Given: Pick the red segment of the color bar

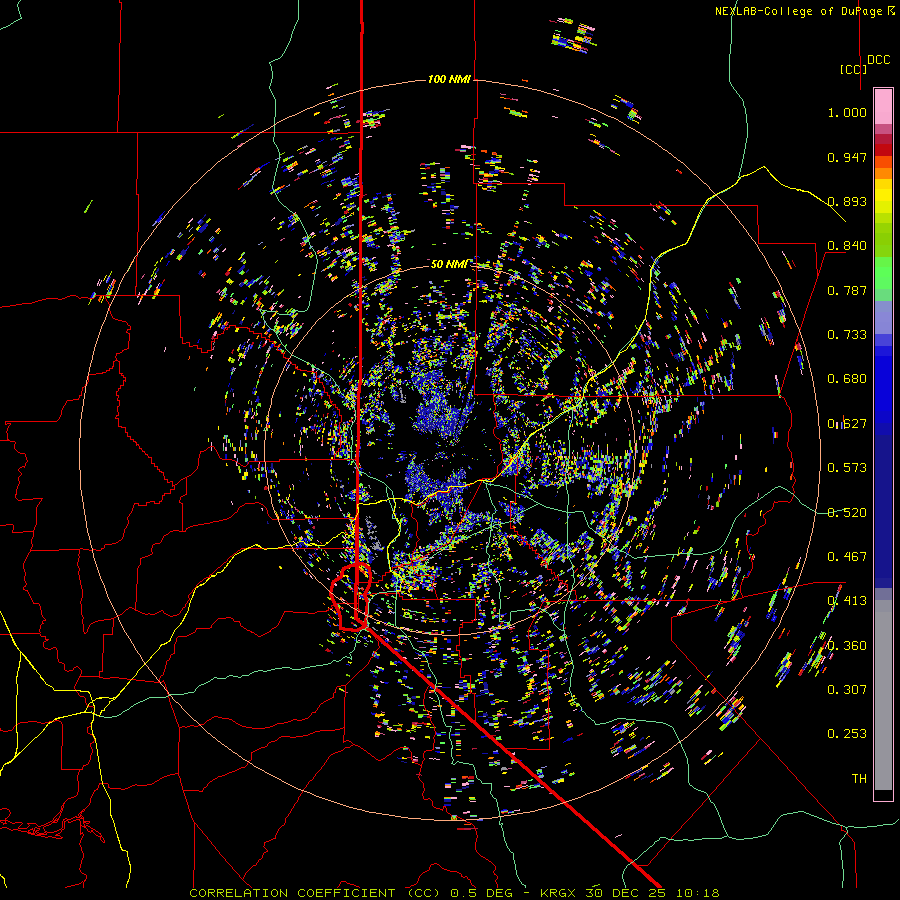Looking at the screenshot, I should point(883,149).
